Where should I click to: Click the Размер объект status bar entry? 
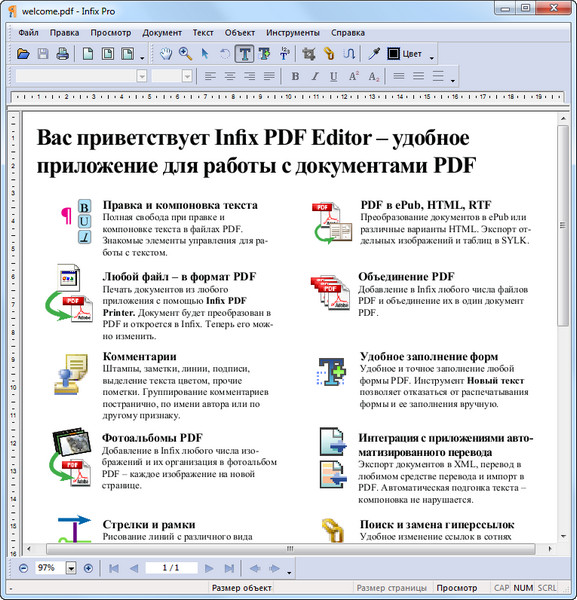tap(241, 588)
